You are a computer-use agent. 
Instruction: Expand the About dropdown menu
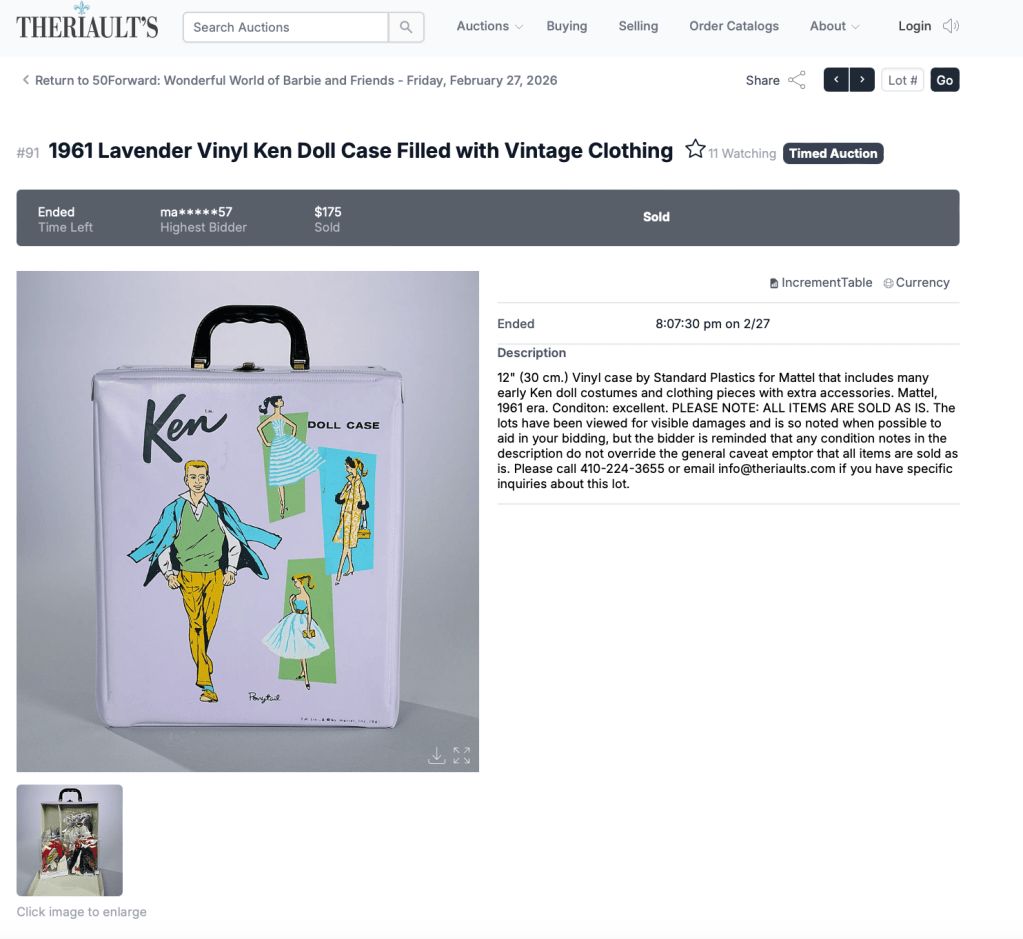click(834, 26)
